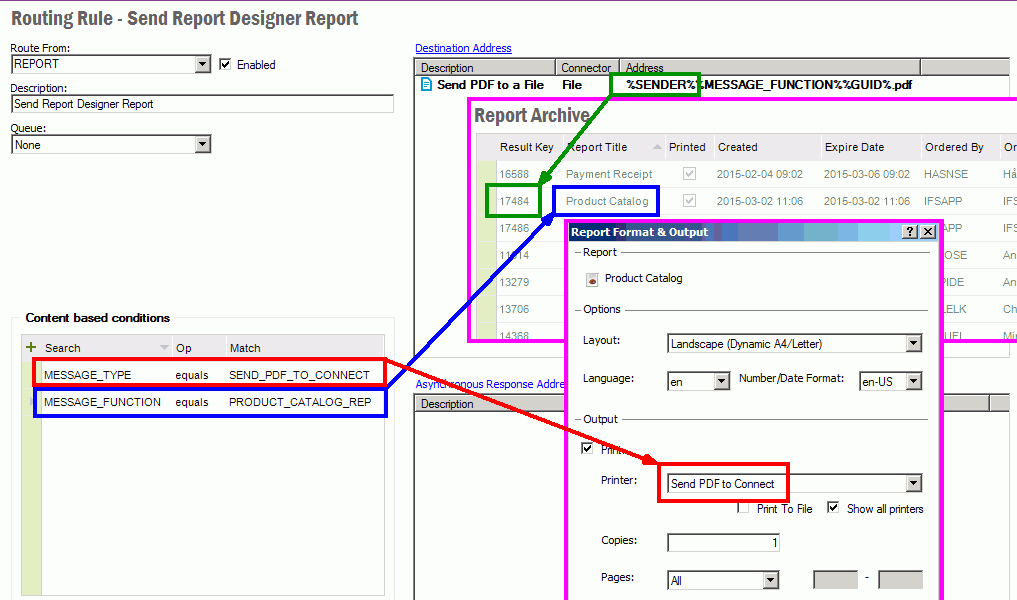Close the Report Format & Output dialog
This screenshot has height=600, width=1017.
928,232
